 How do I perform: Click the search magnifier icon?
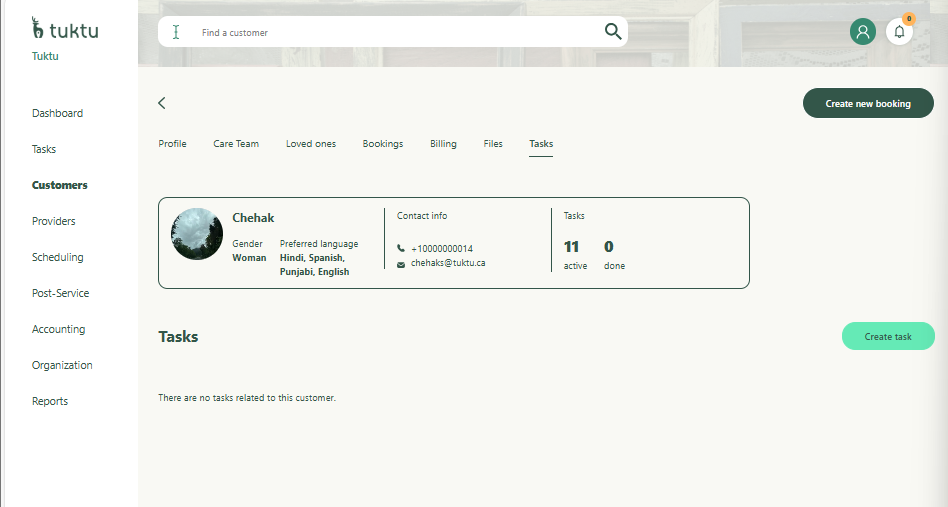[x=613, y=32]
